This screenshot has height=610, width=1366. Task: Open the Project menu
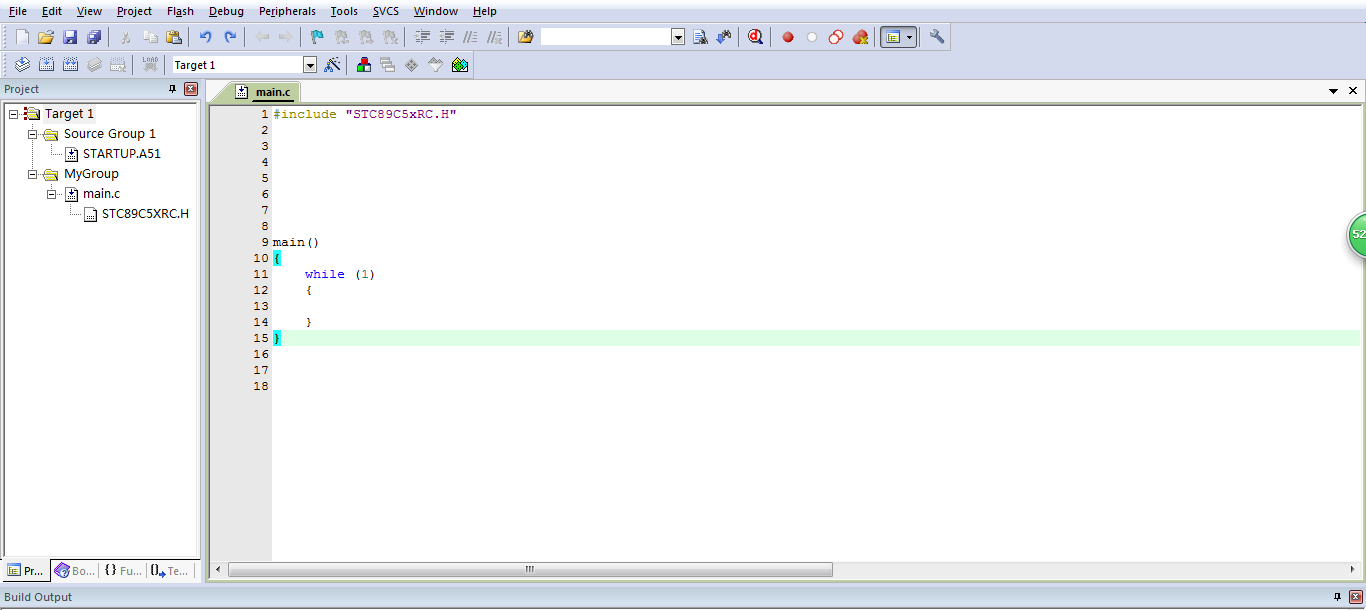click(134, 11)
